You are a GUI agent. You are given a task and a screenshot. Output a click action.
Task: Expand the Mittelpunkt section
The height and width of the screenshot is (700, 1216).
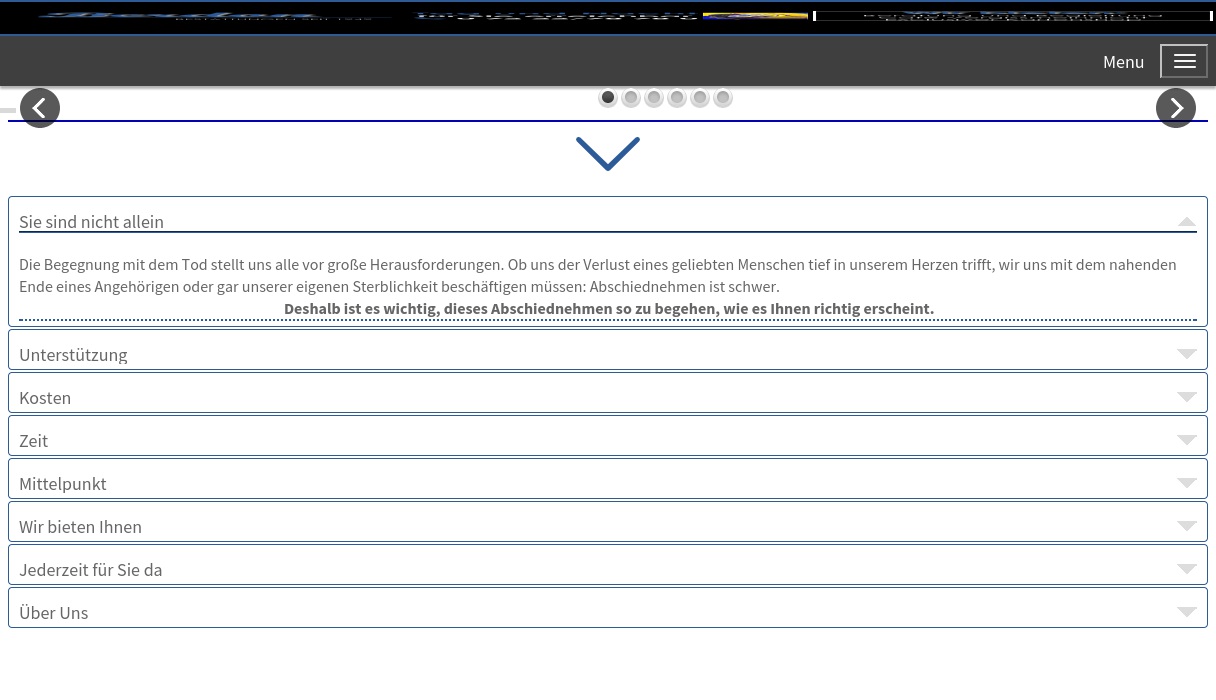tap(62, 484)
